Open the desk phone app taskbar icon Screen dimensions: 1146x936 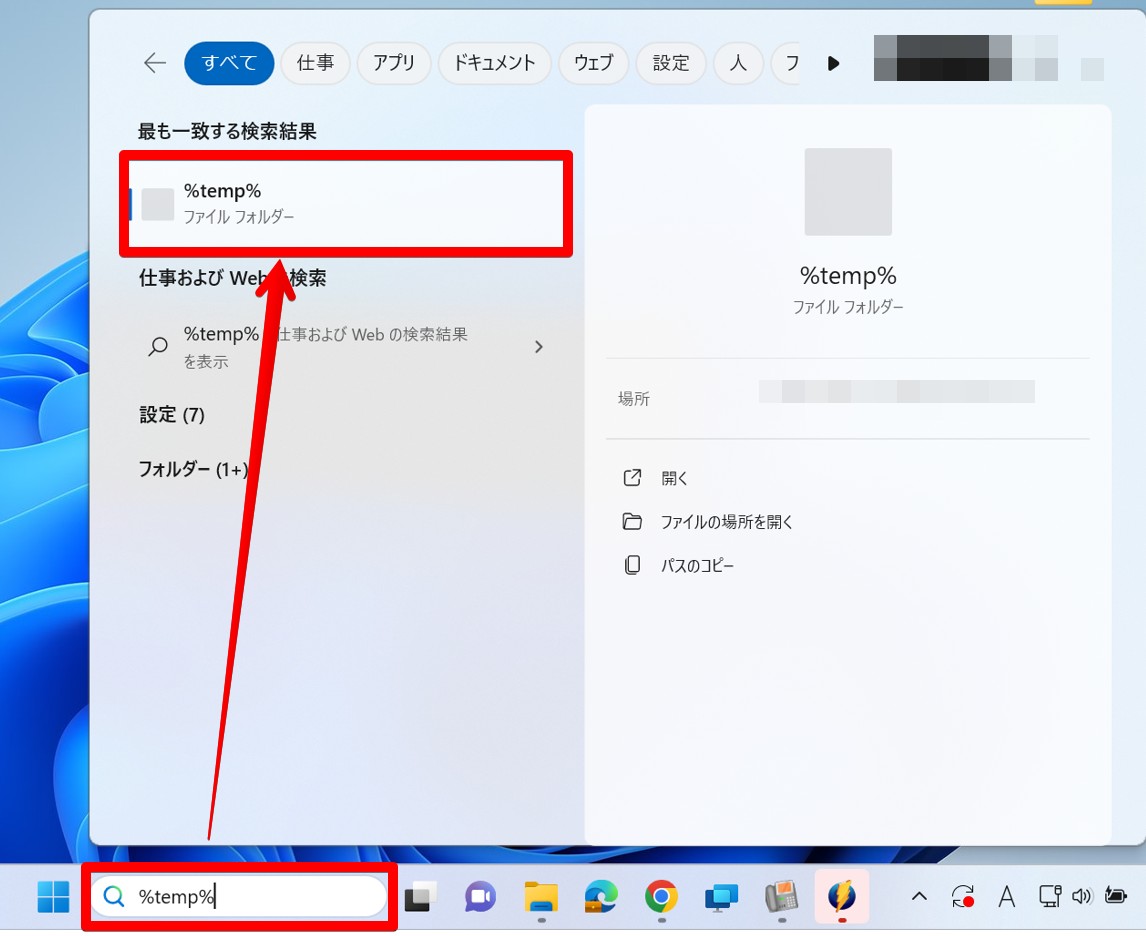(x=782, y=897)
